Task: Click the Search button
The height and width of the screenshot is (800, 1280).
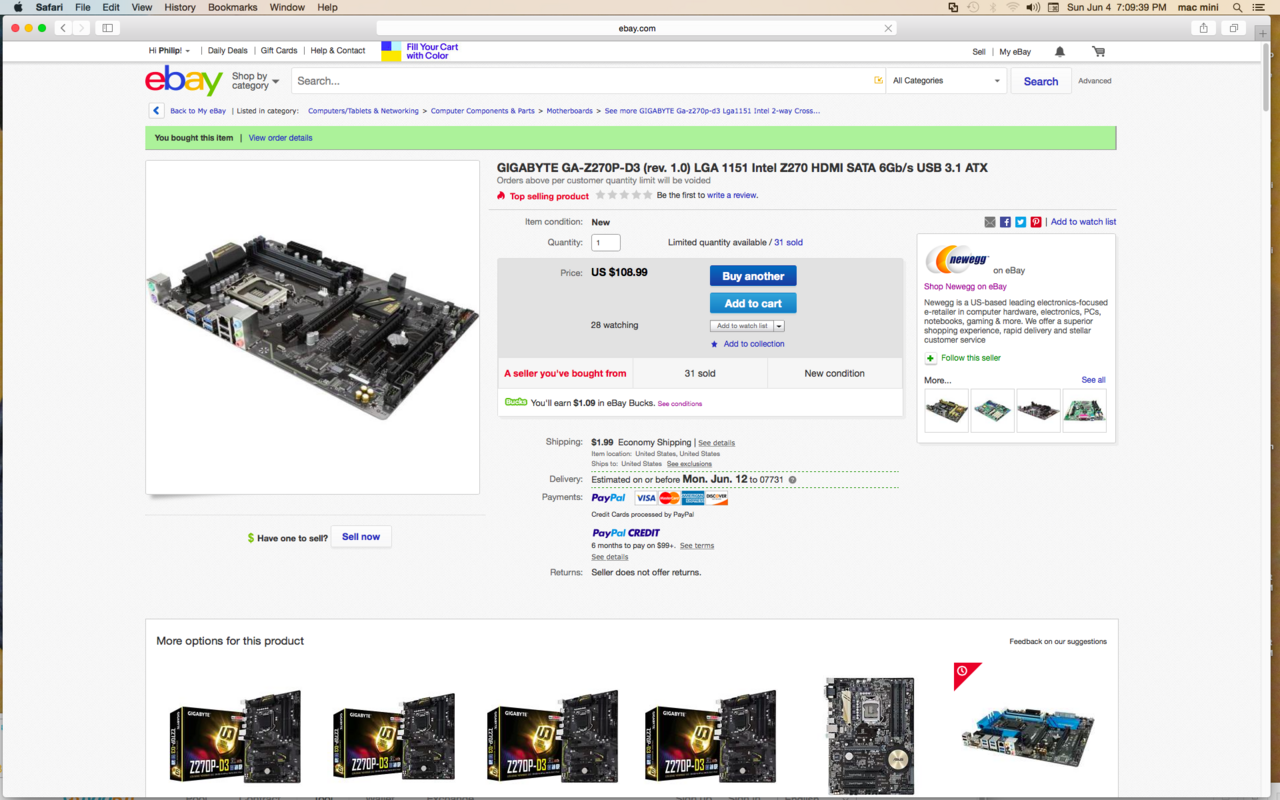Action: click(1040, 81)
